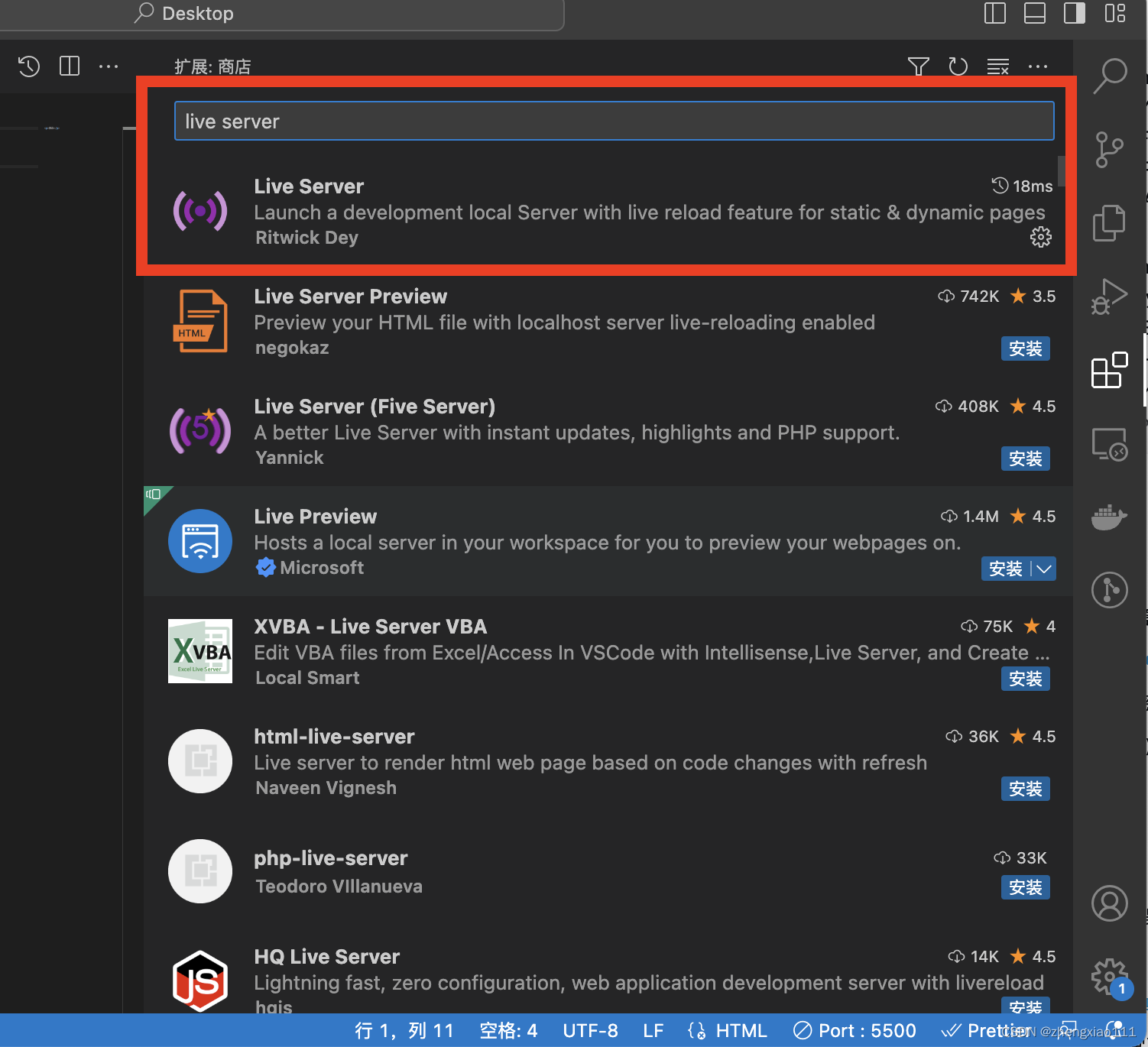The width and height of the screenshot is (1148, 1047).
Task: Open the Live Server extension title
Action: [309, 186]
